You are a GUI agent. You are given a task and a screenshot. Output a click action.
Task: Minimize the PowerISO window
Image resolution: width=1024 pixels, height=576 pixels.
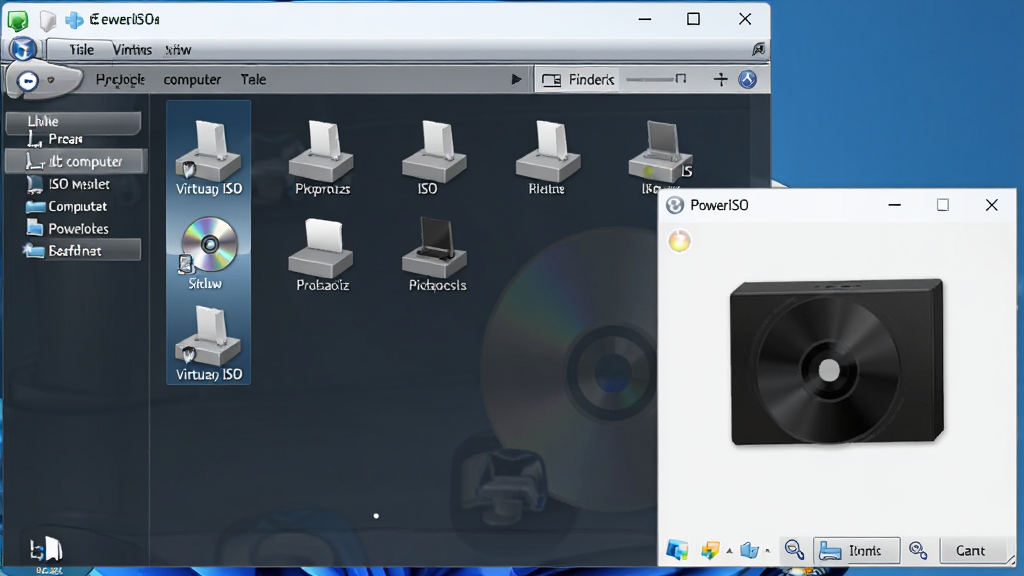click(895, 205)
